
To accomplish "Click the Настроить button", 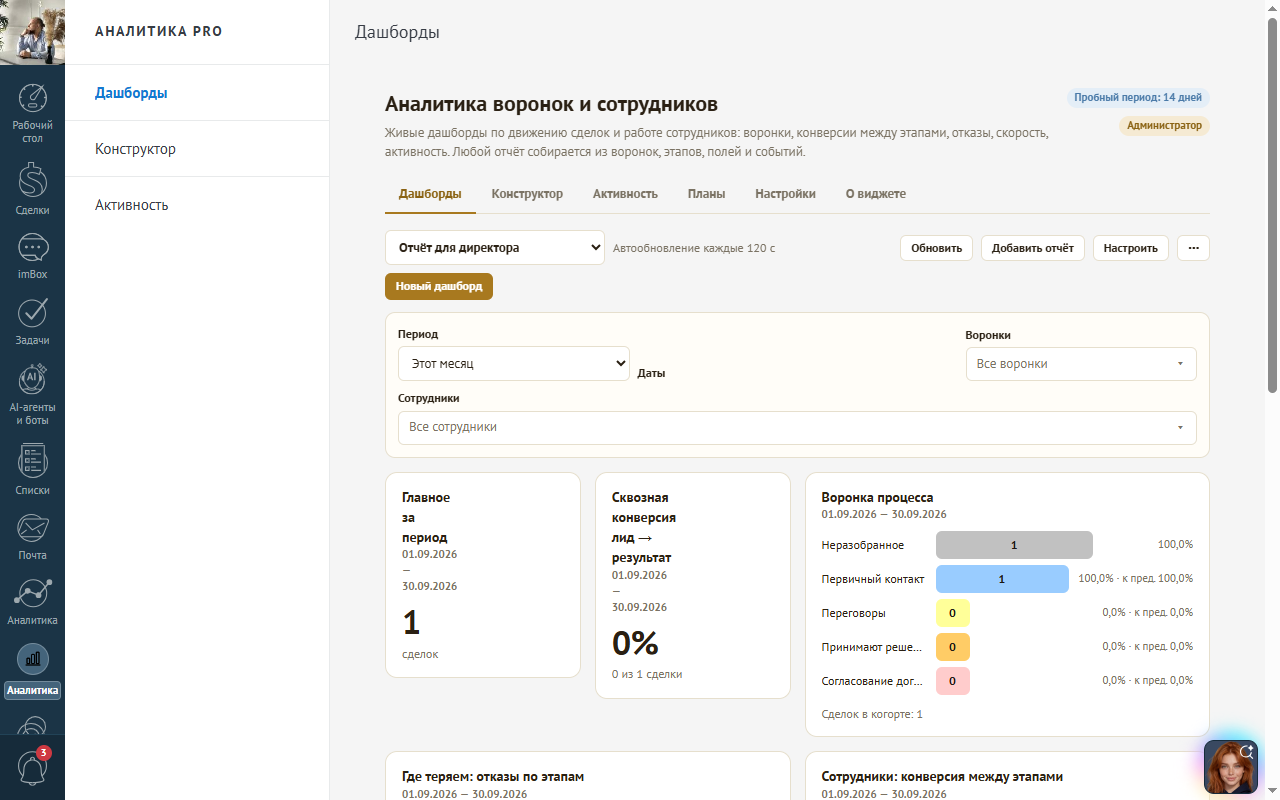I will click(x=1131, y=248).
